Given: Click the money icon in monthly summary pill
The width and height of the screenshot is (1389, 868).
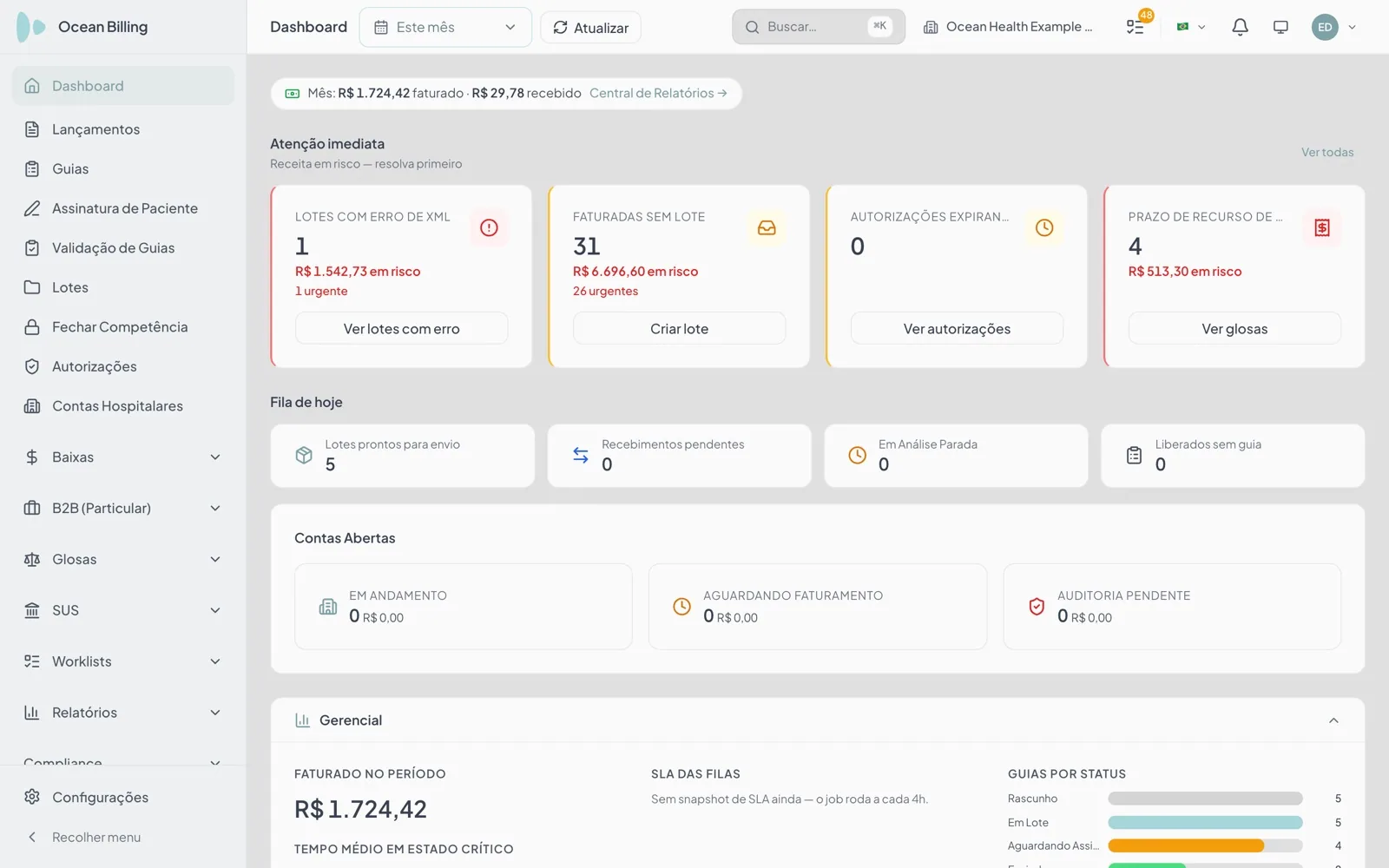Looking at the screenshot, I should [293, 93].
